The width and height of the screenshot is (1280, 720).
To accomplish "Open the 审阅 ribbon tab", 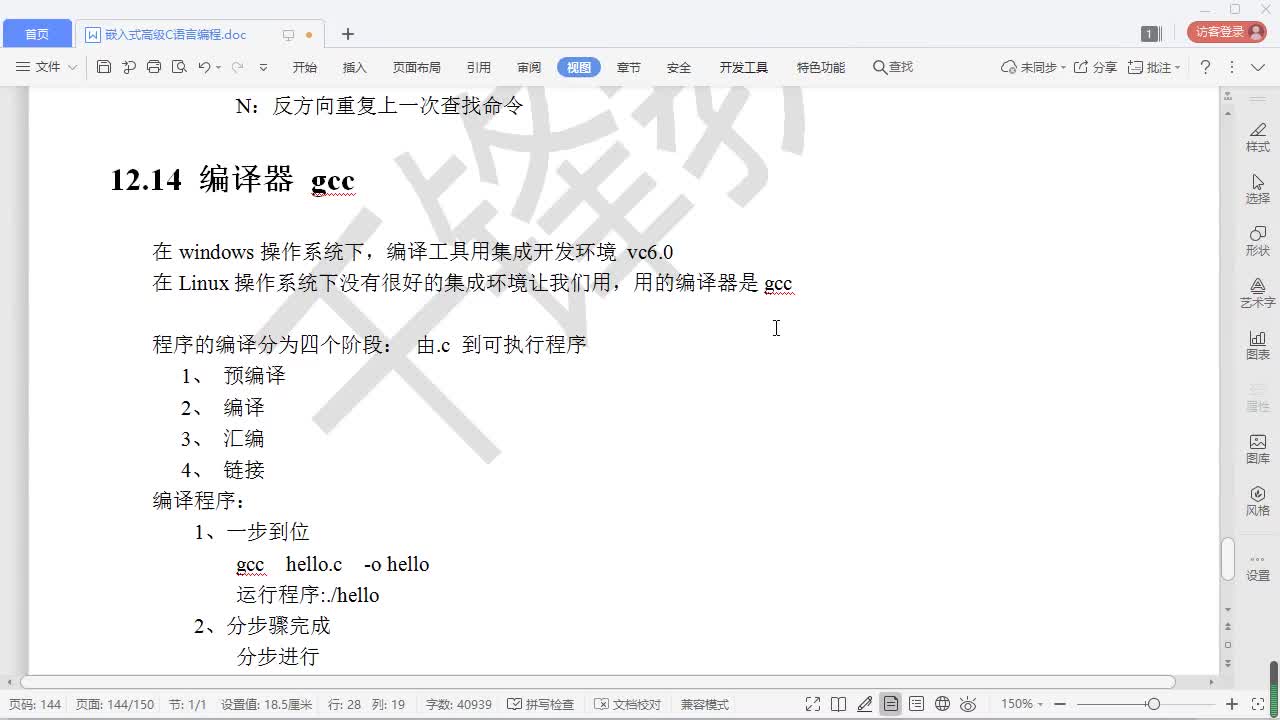I will tap(529, 67).
